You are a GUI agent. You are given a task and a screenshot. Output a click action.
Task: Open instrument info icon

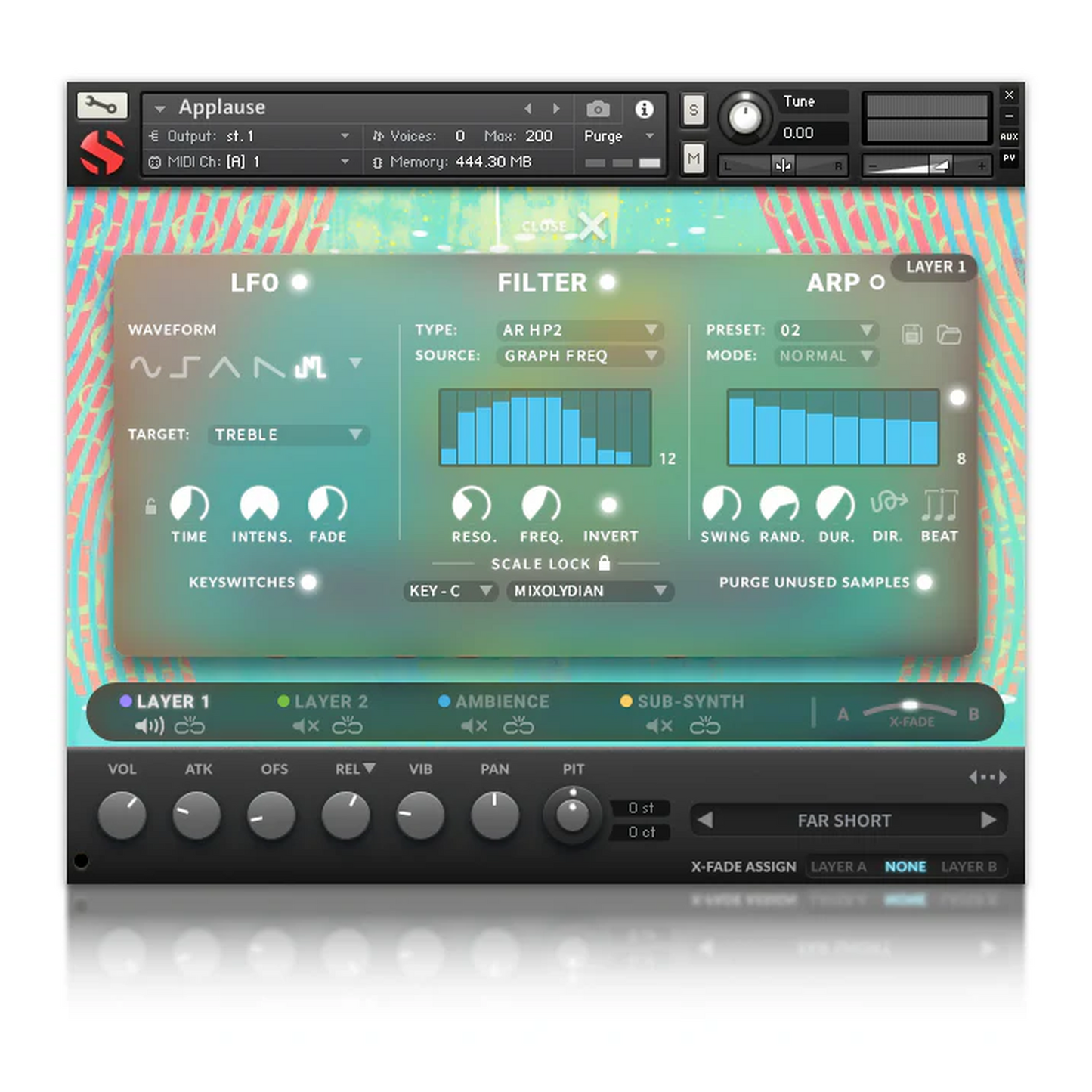coord(644,110)
